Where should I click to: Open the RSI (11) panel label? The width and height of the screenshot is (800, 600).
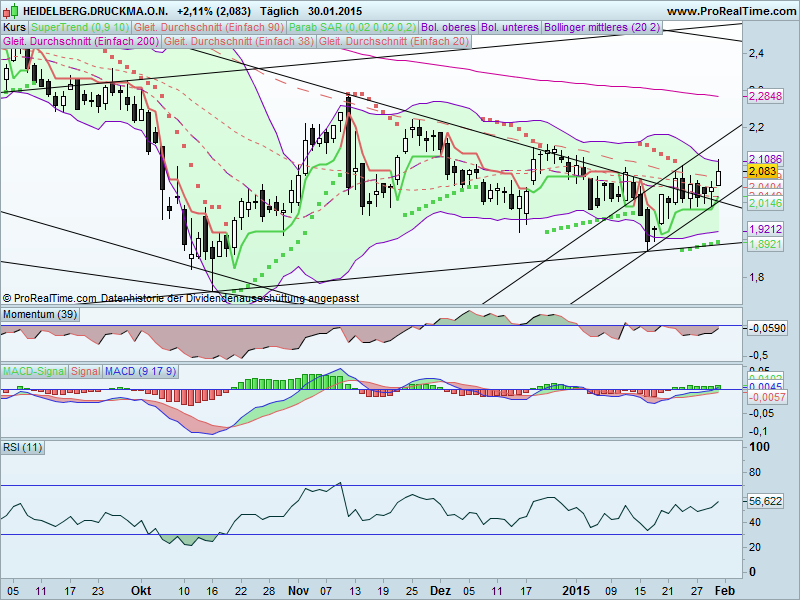pos(22,447)
